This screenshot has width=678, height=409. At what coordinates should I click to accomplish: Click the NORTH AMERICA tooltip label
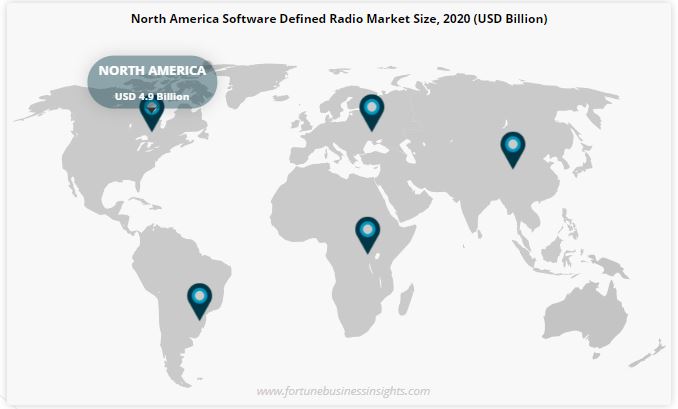tap(152, 71)
